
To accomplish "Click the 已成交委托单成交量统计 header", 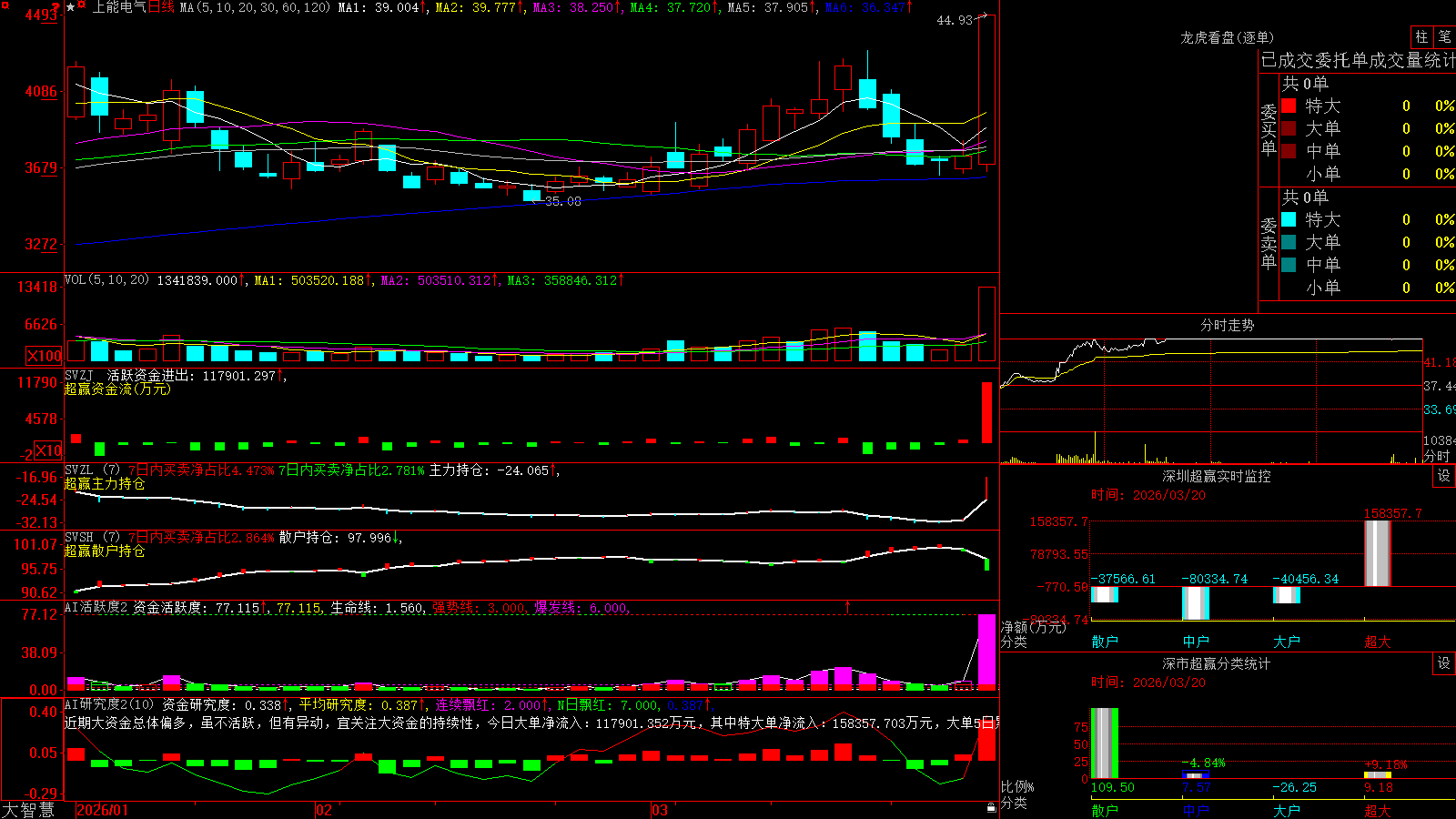I will click(x=1358, y=60).
